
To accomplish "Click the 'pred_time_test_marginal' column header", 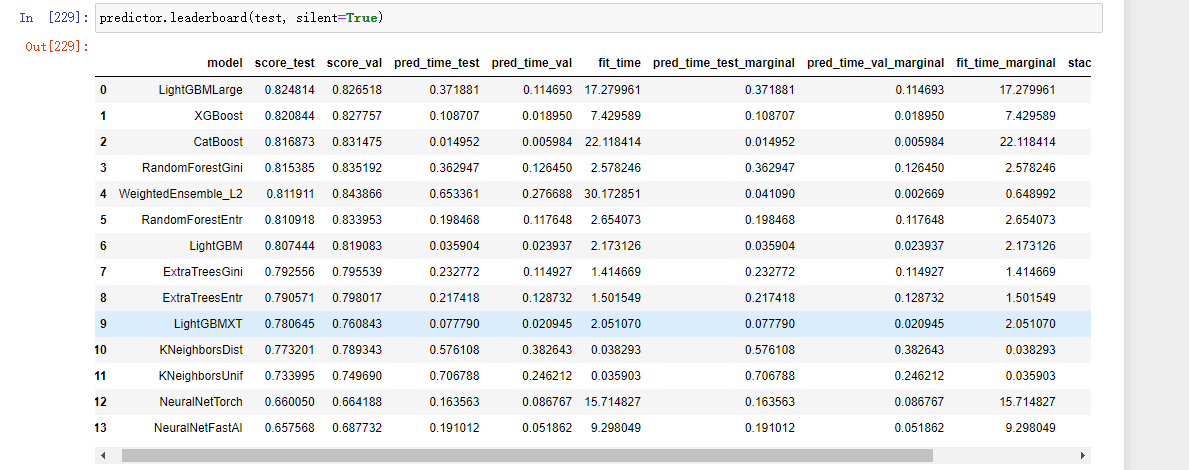I will coord(724,63).
